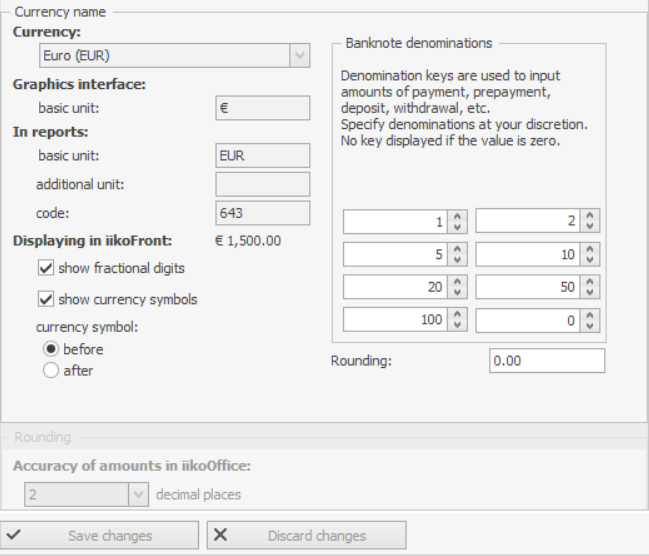Click the stepper arrows on denomination 10
The width and height of the screenshot is (649, 556).
590,255
